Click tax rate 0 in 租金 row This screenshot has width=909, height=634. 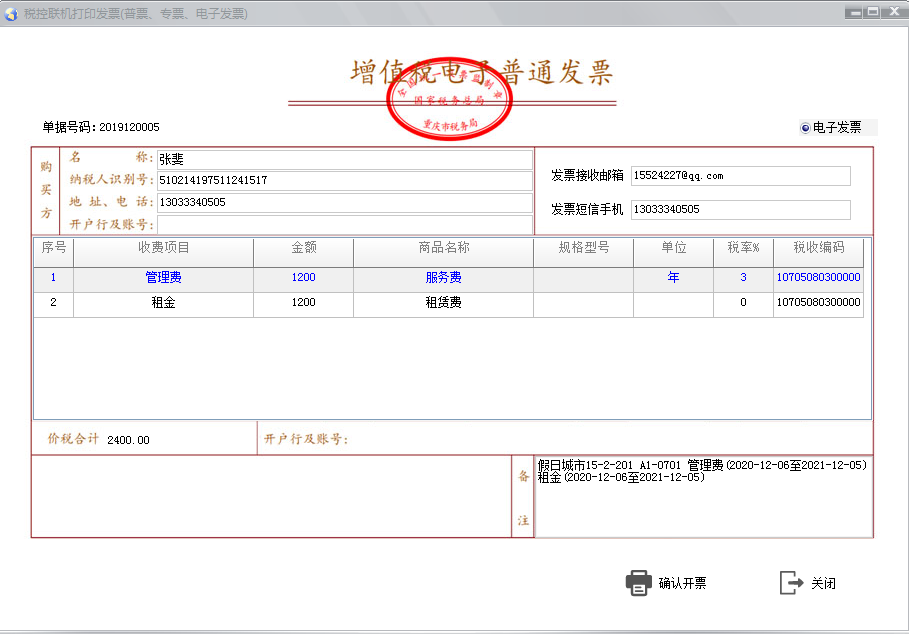(743, 303)
